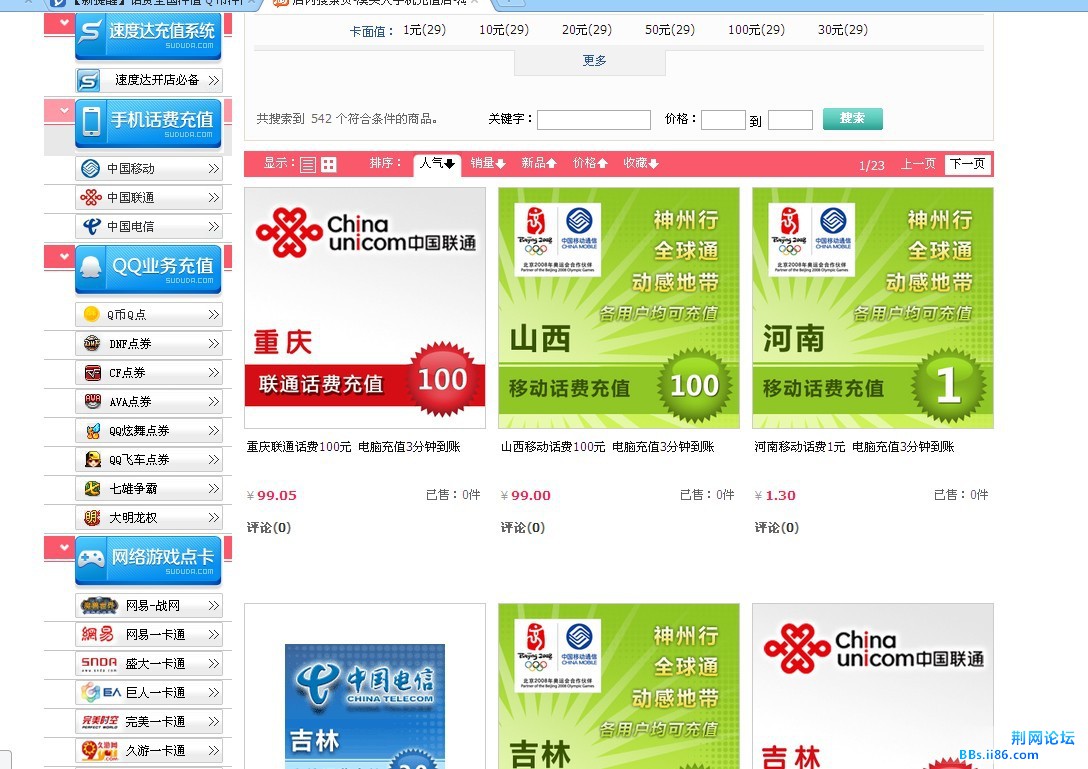Screen dimensions: 1088x769
Task: Focus the minimum 价格 field
Action: (723, 120)
